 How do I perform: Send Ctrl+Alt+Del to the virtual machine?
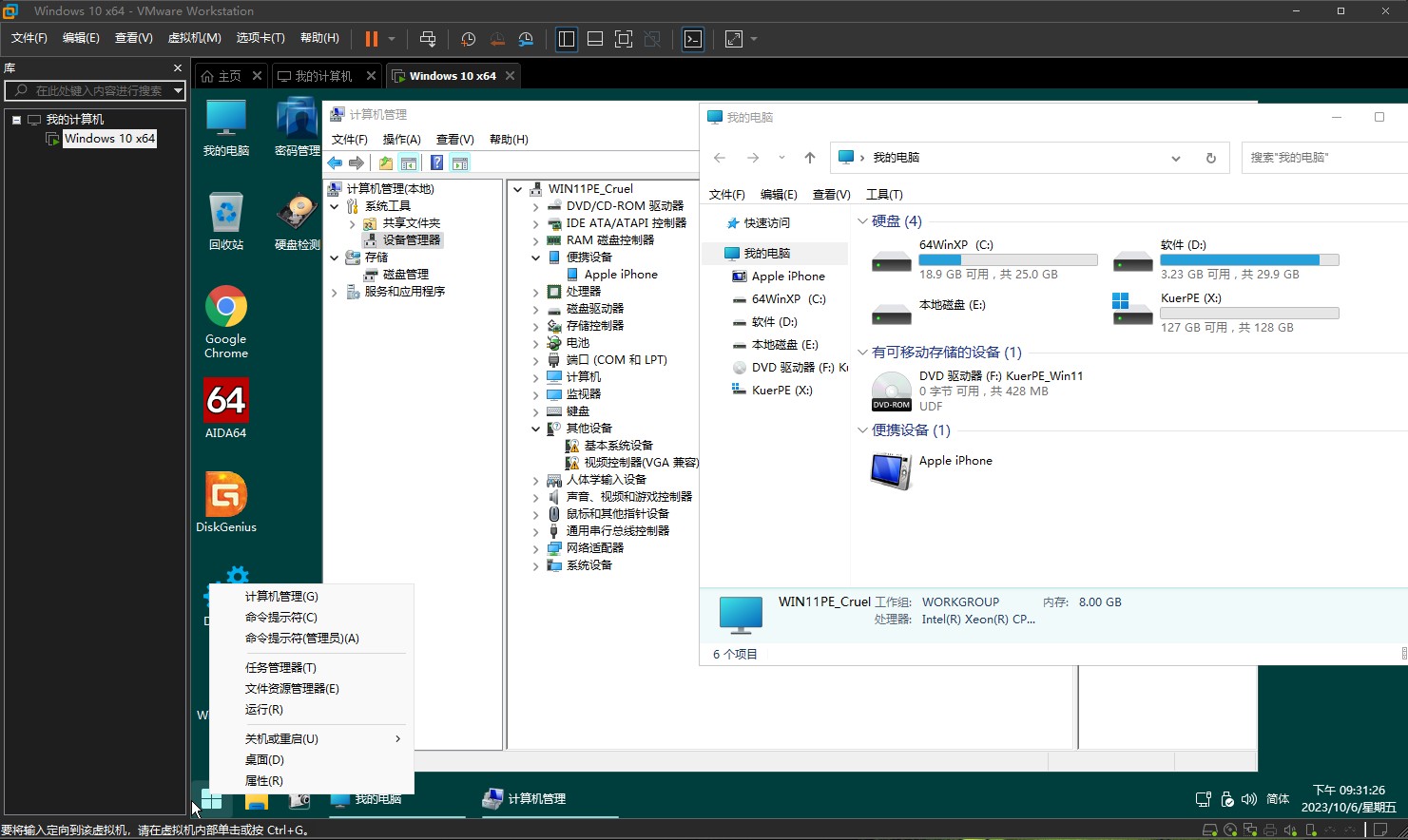point(428,39)
